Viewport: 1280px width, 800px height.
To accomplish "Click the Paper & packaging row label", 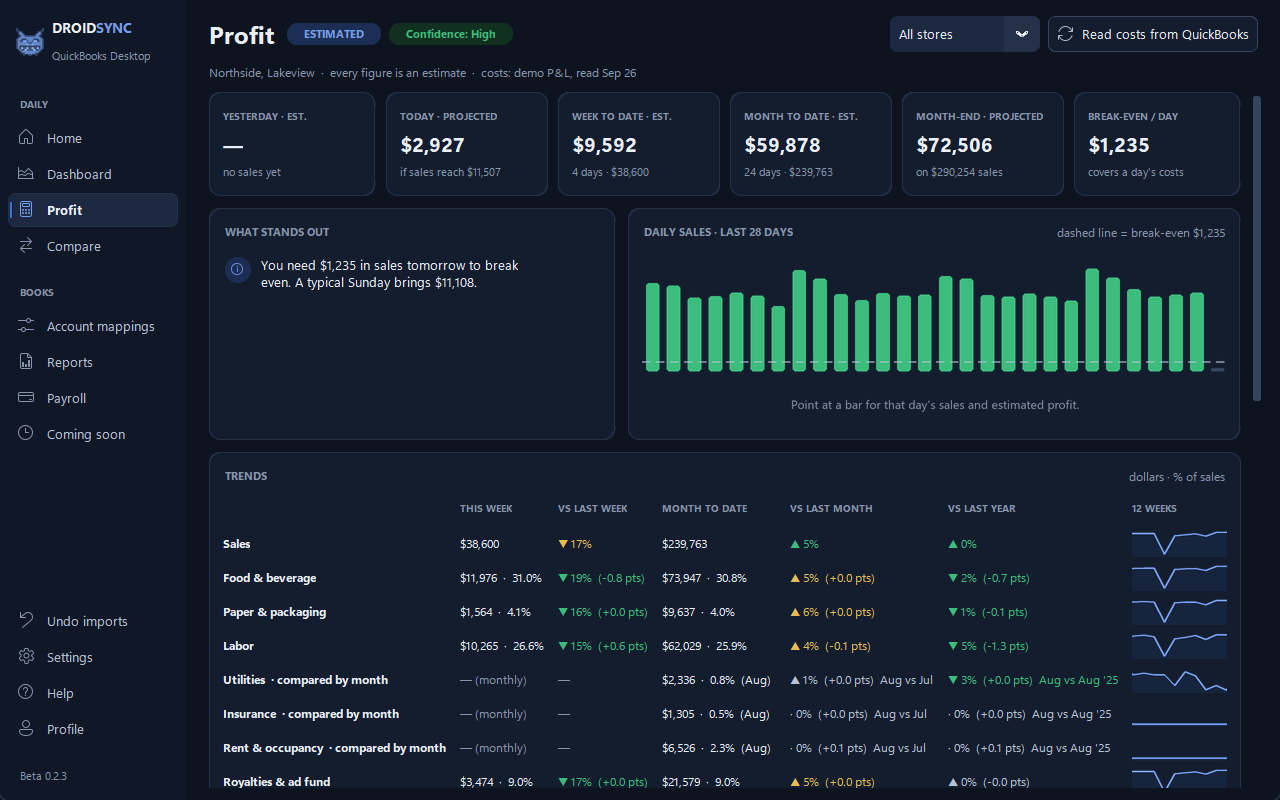I will tap(274, 612).
